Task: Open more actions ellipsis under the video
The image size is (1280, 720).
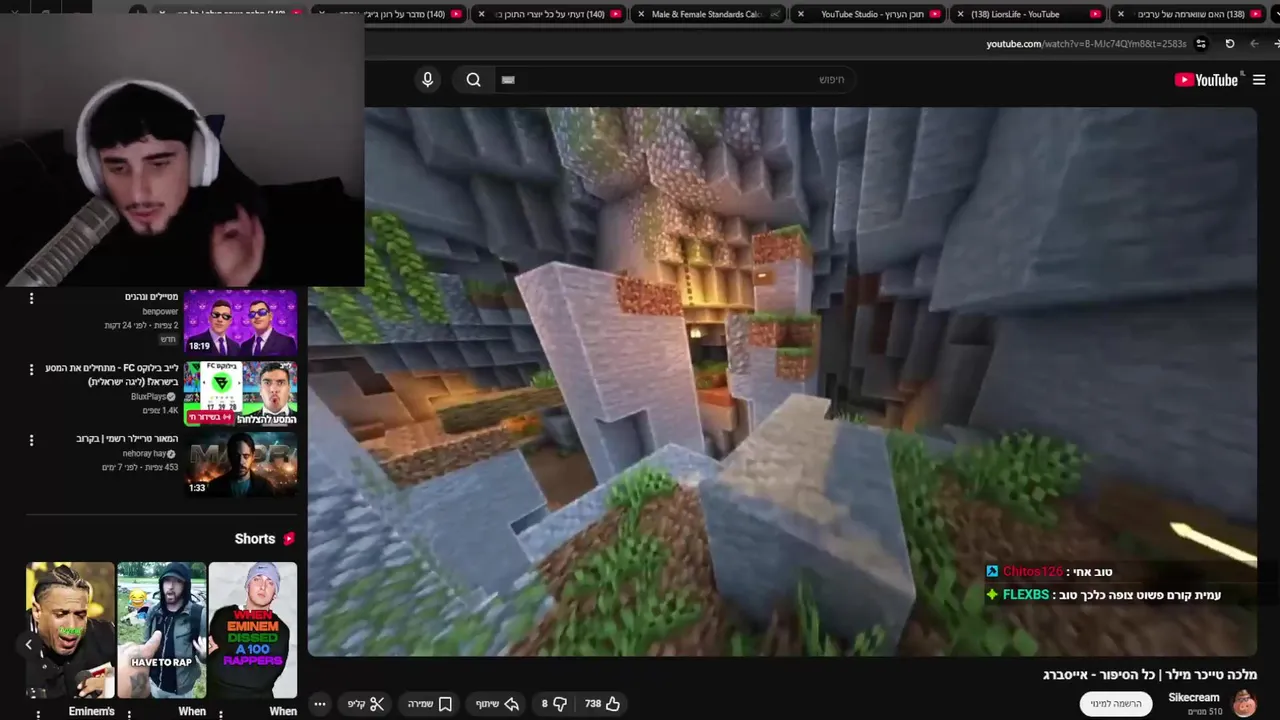Action: (x=320, y=704)
